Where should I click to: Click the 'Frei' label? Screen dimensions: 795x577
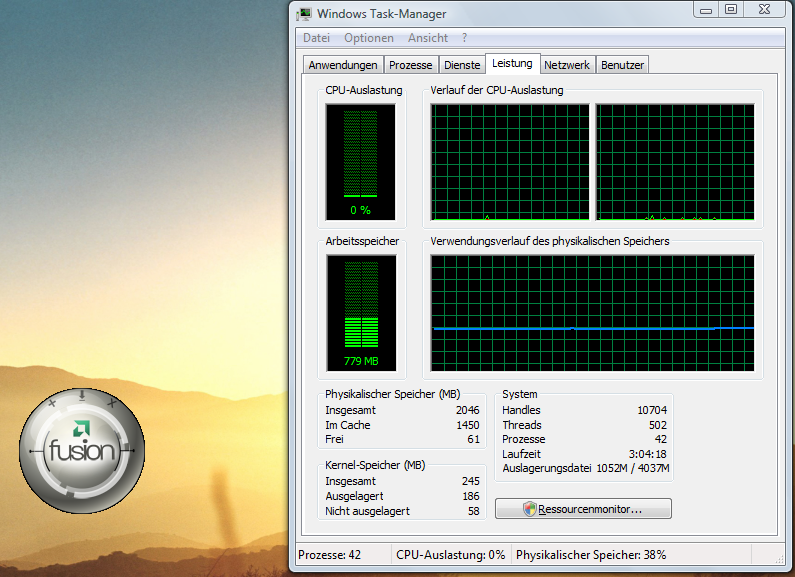point(334,439)
